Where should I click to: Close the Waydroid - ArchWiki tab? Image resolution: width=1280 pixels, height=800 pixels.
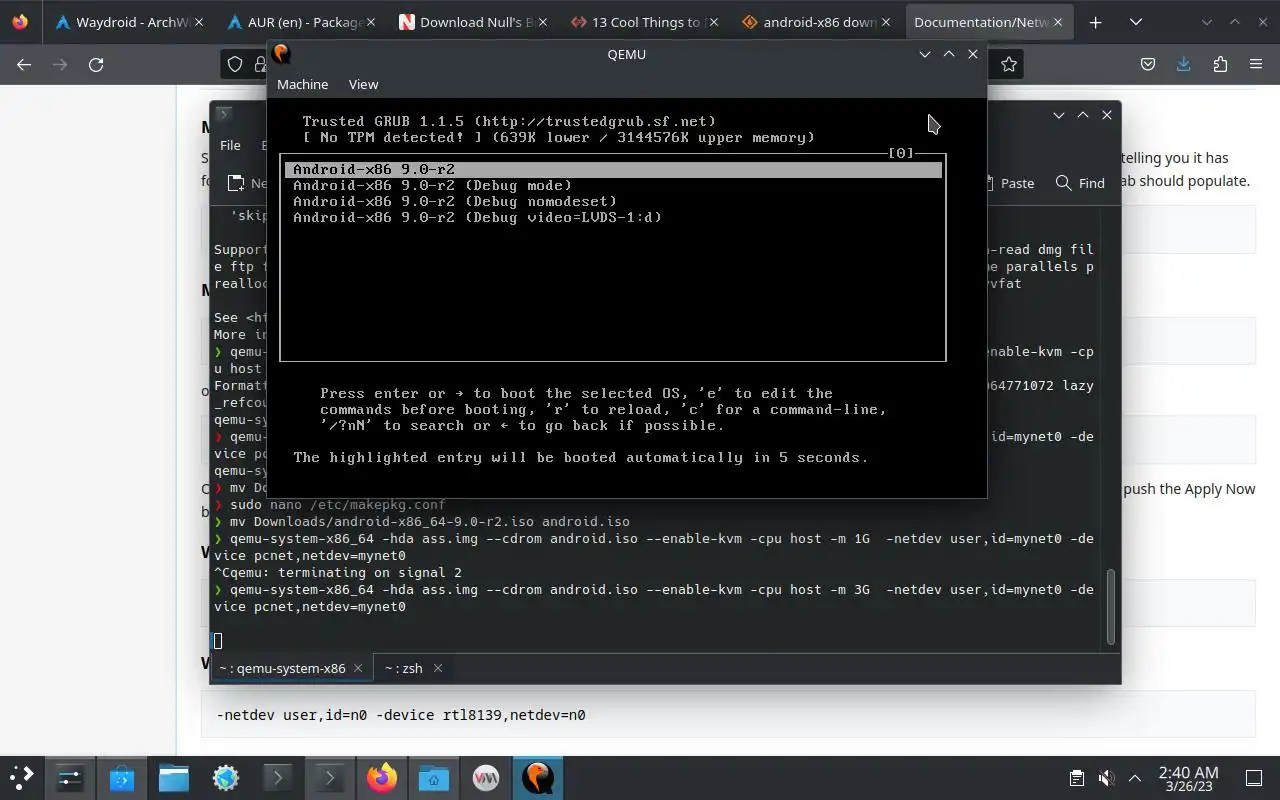(197, 22)
